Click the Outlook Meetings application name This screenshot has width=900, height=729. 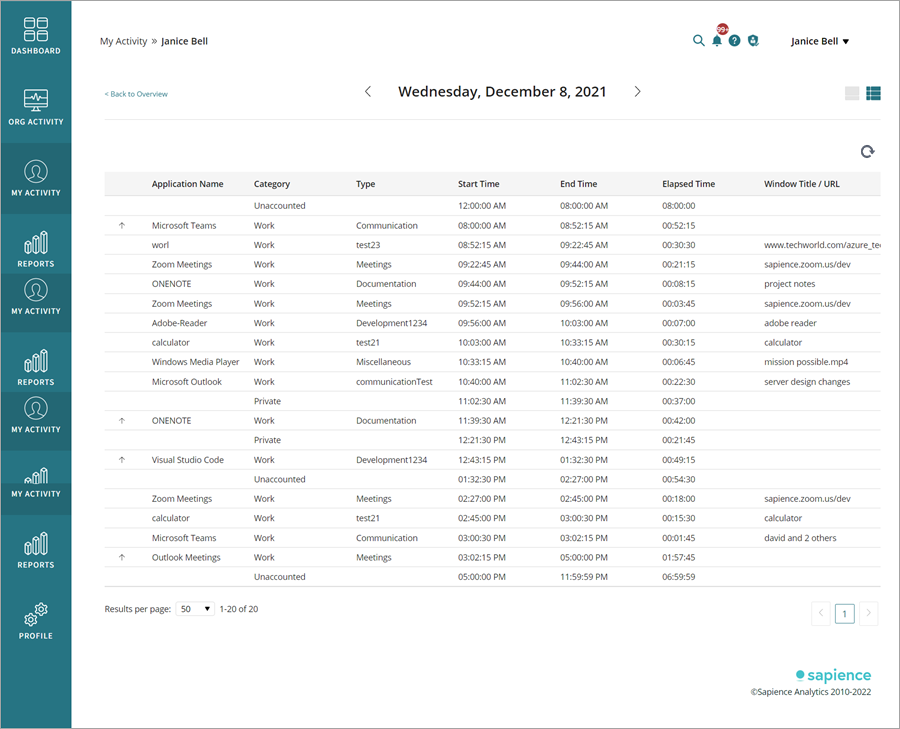click(186, 557)
